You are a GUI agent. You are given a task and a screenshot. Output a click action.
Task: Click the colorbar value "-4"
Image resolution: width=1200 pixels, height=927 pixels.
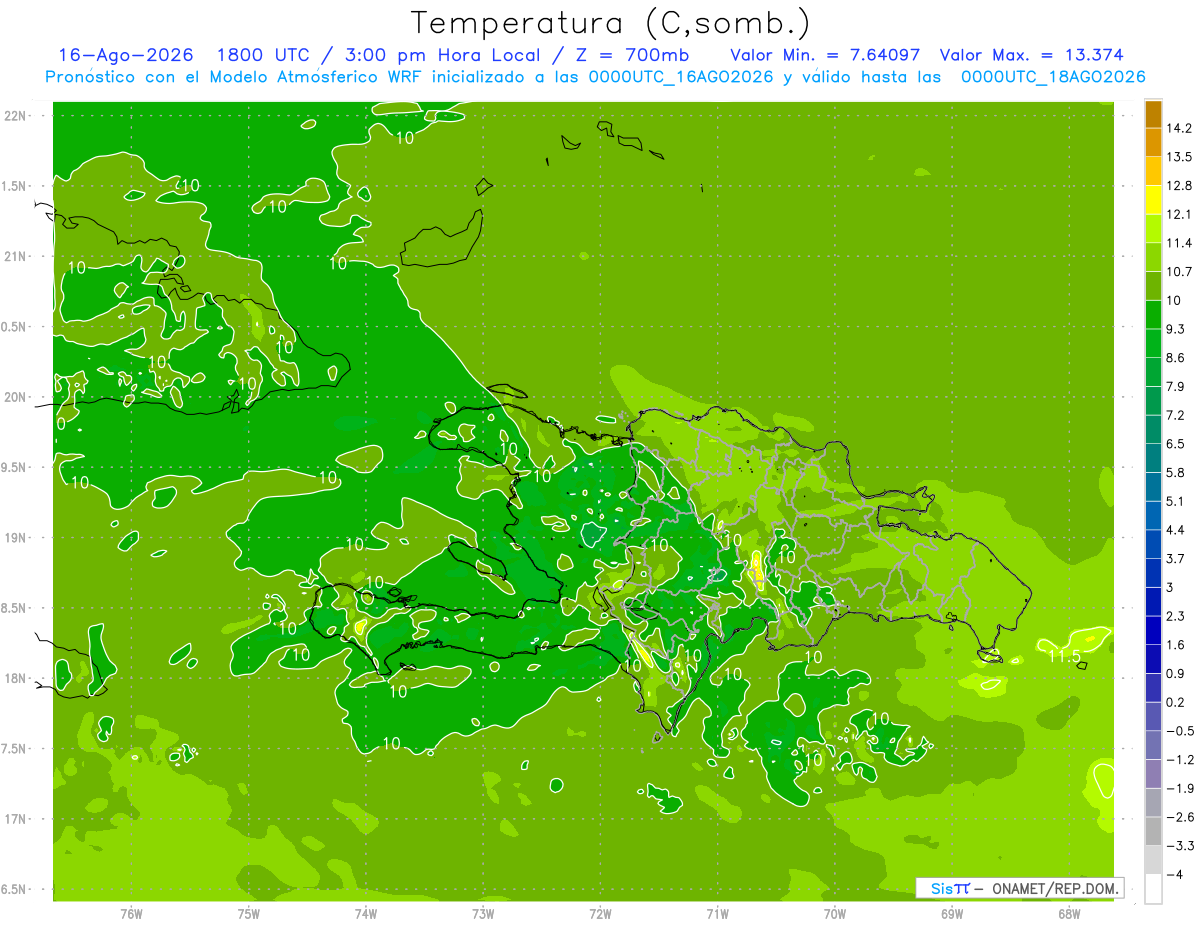(x=1175, y=875)
